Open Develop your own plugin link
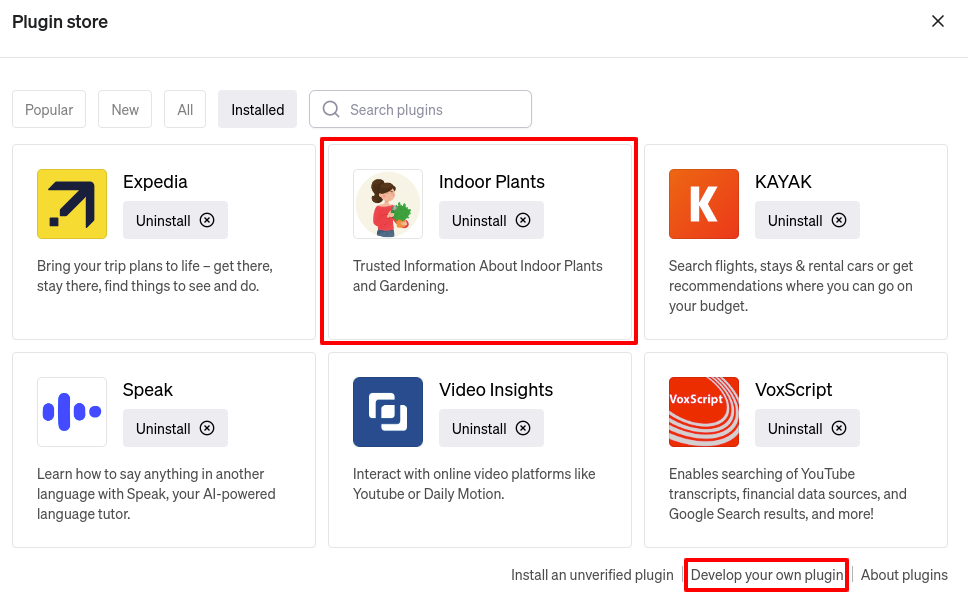Viewport: 968px width, 607px height. 767,575
